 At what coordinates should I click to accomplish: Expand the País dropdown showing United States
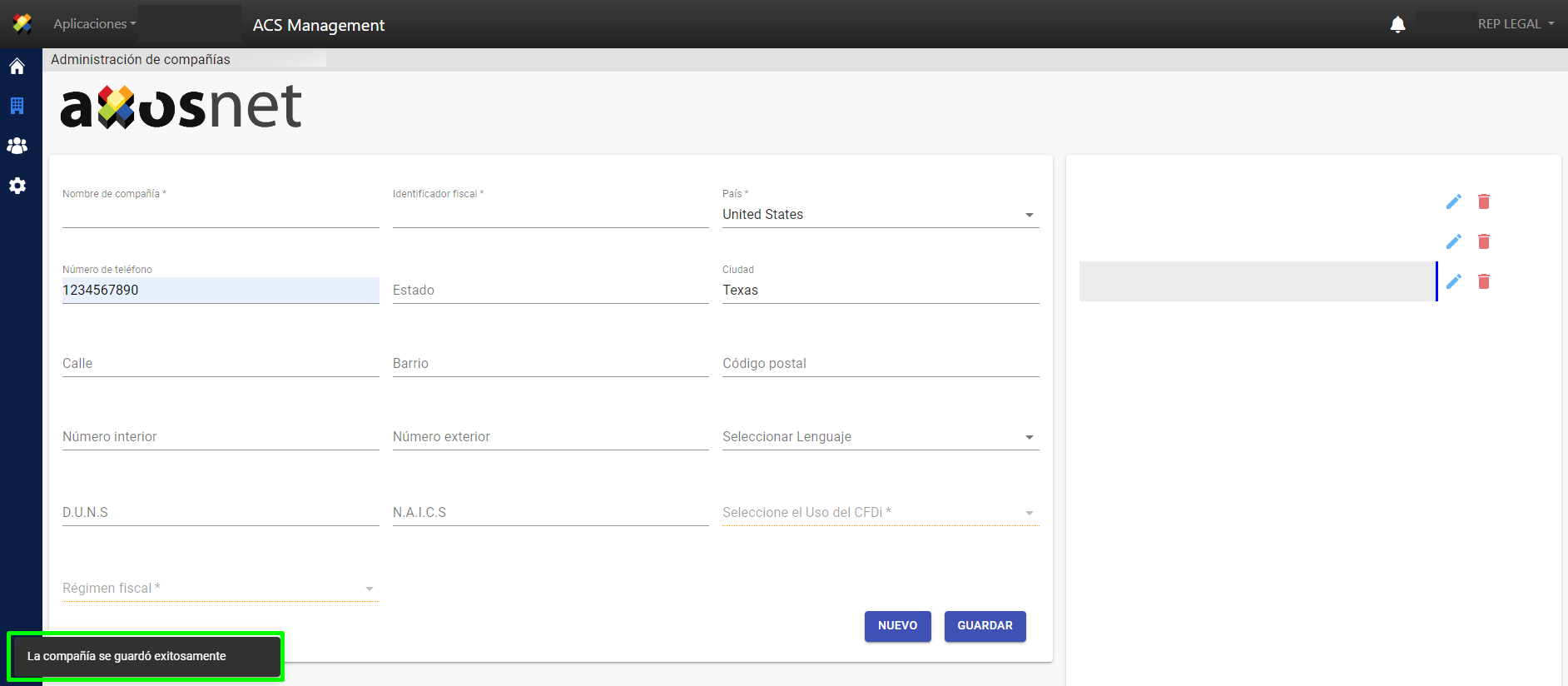click(x=880, y=215)
